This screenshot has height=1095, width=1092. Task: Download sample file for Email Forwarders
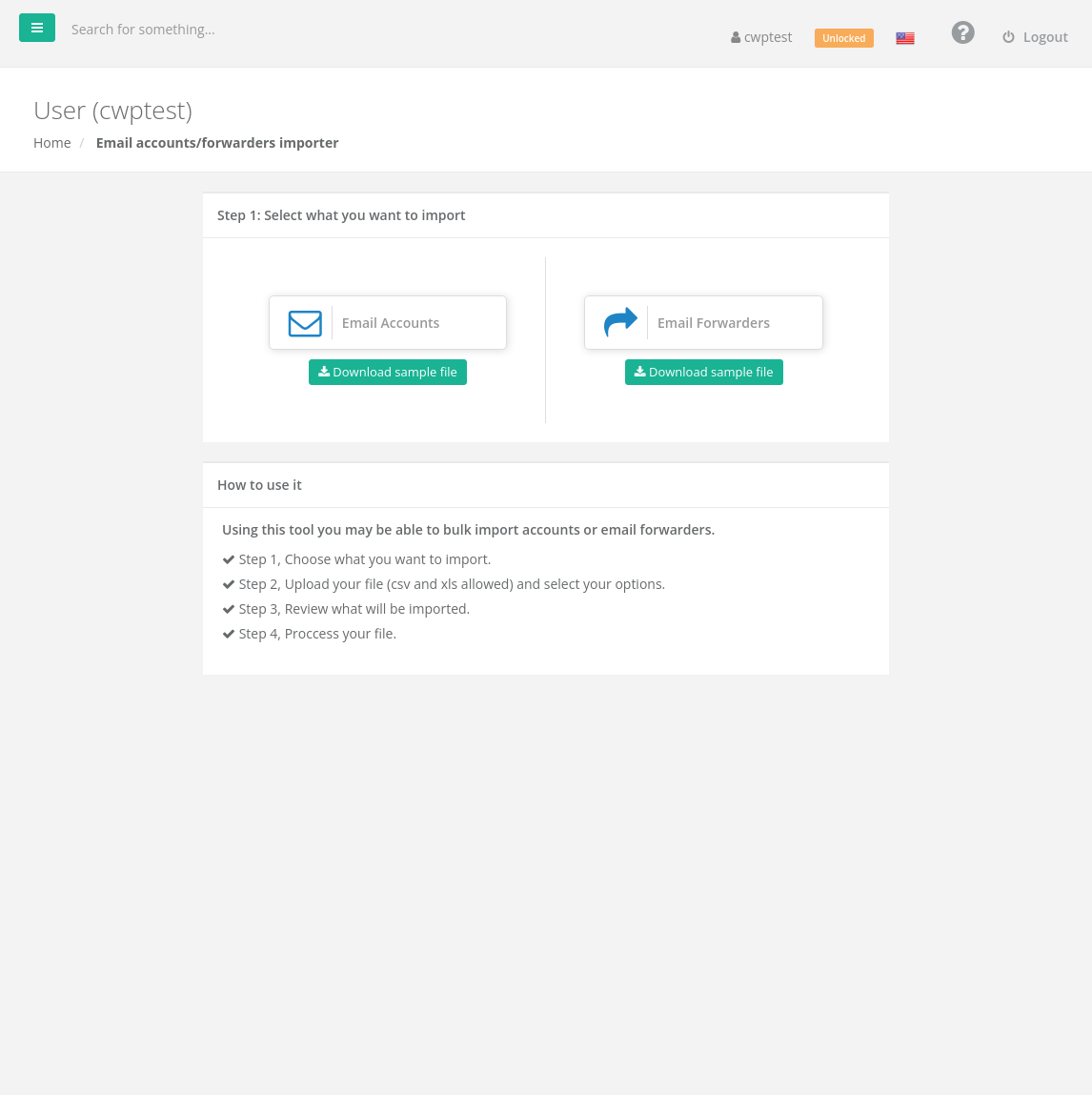point(704,373)
